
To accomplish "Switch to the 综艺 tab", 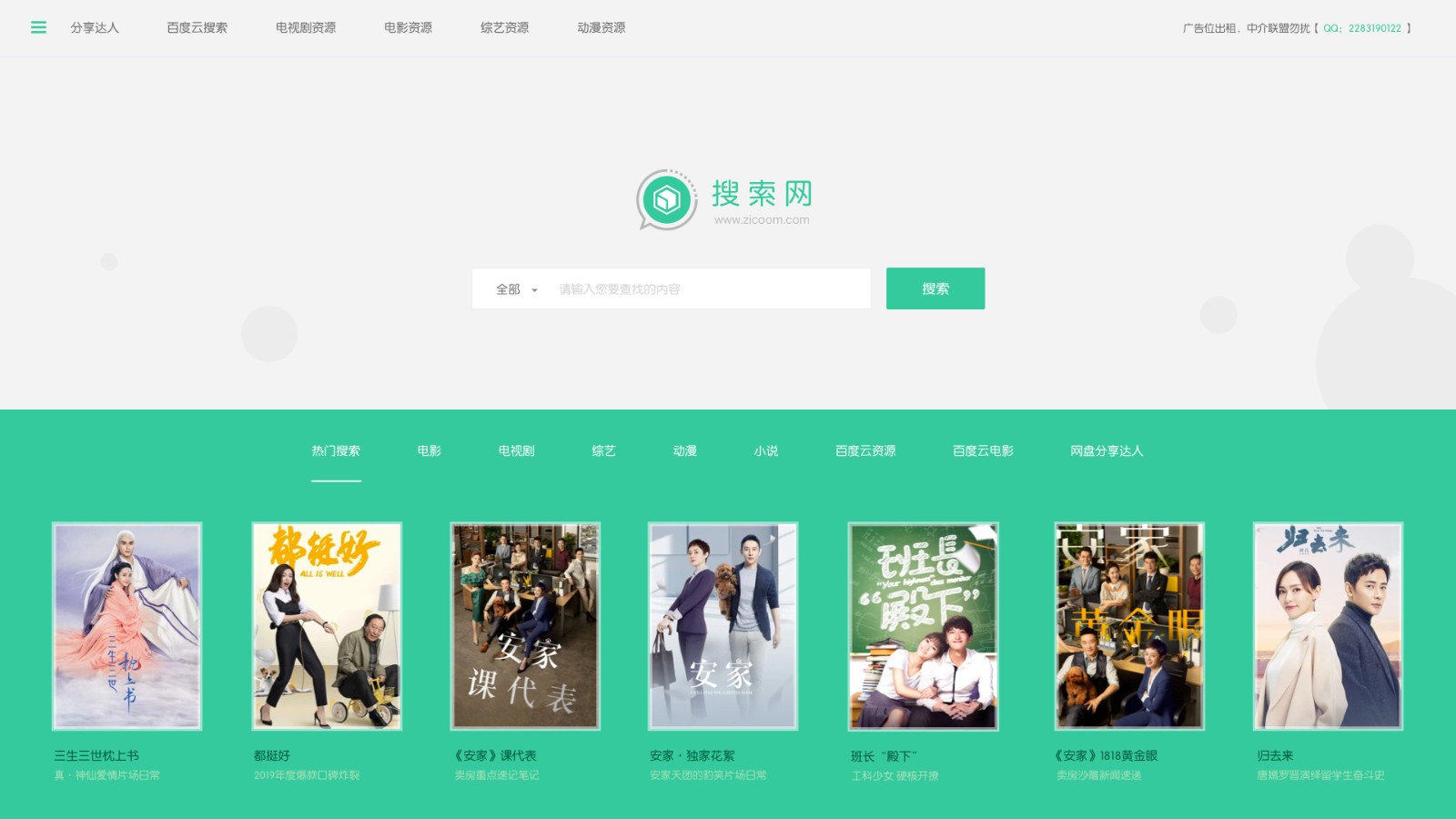I will tap(603, 450).
